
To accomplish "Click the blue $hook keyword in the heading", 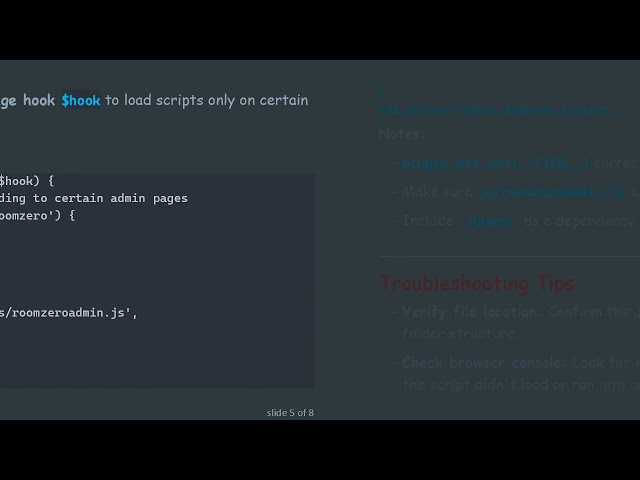I will [x=81, y=100].
